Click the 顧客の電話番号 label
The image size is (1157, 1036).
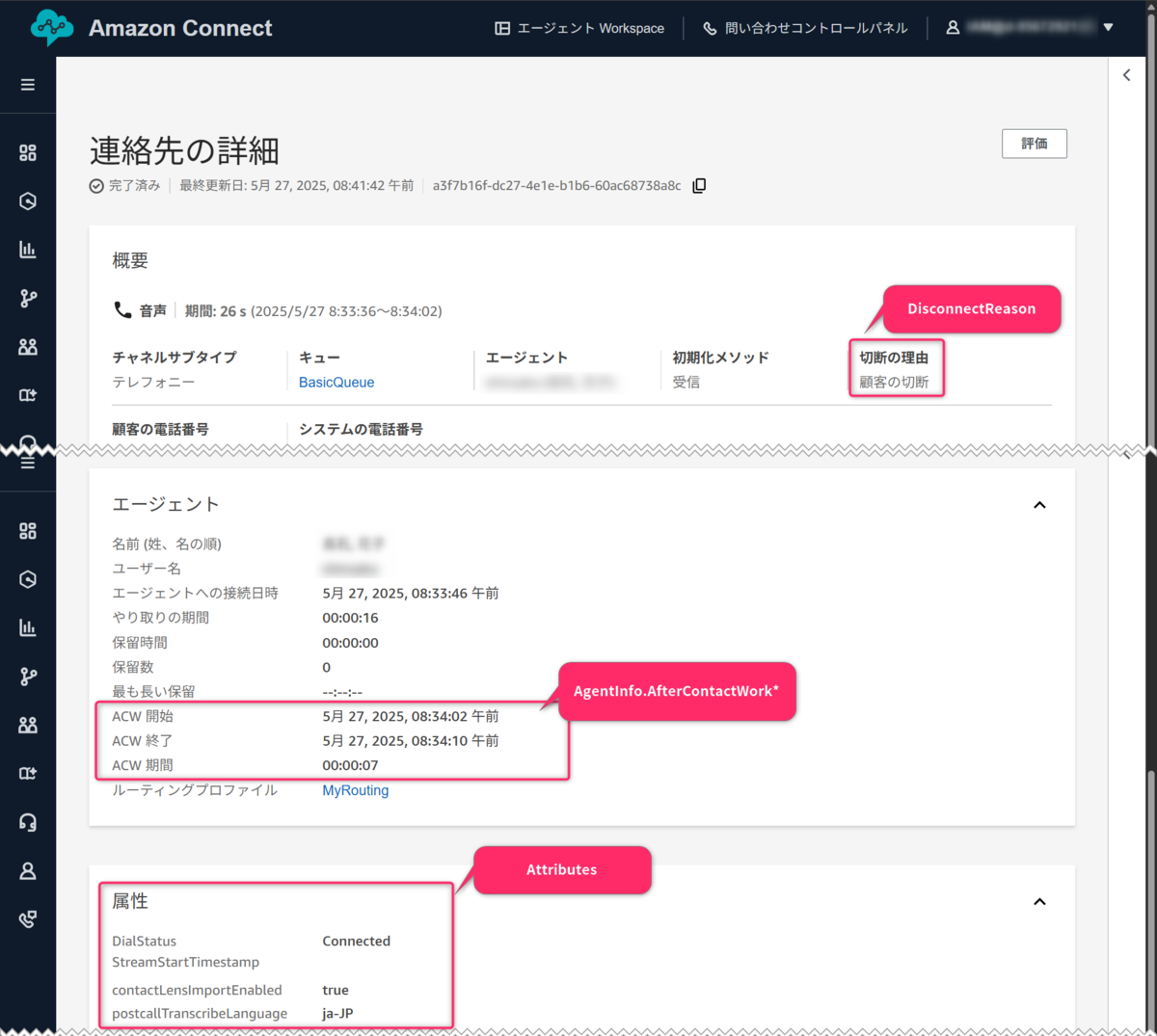(x=160, y=429)
